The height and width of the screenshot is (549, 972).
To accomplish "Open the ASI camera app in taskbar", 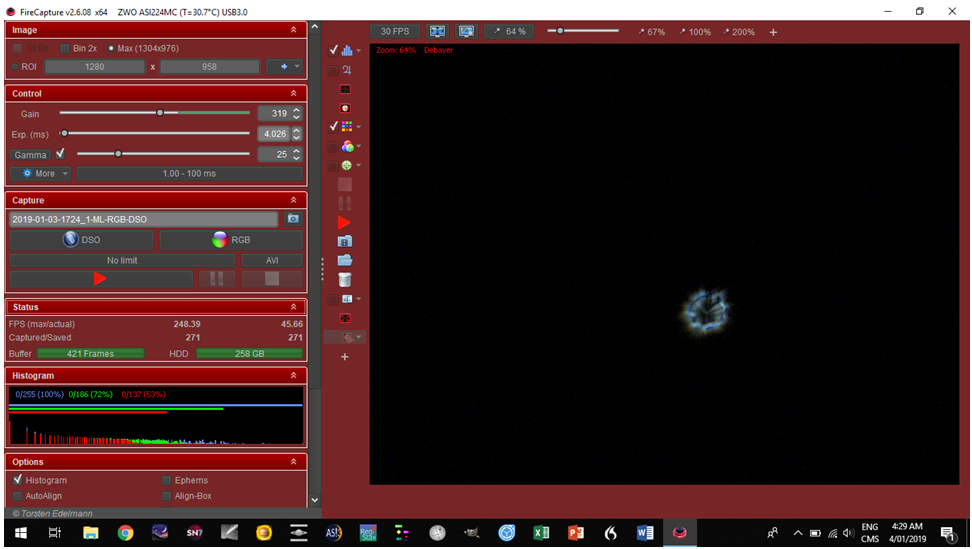I will click(x=334, y=533).
